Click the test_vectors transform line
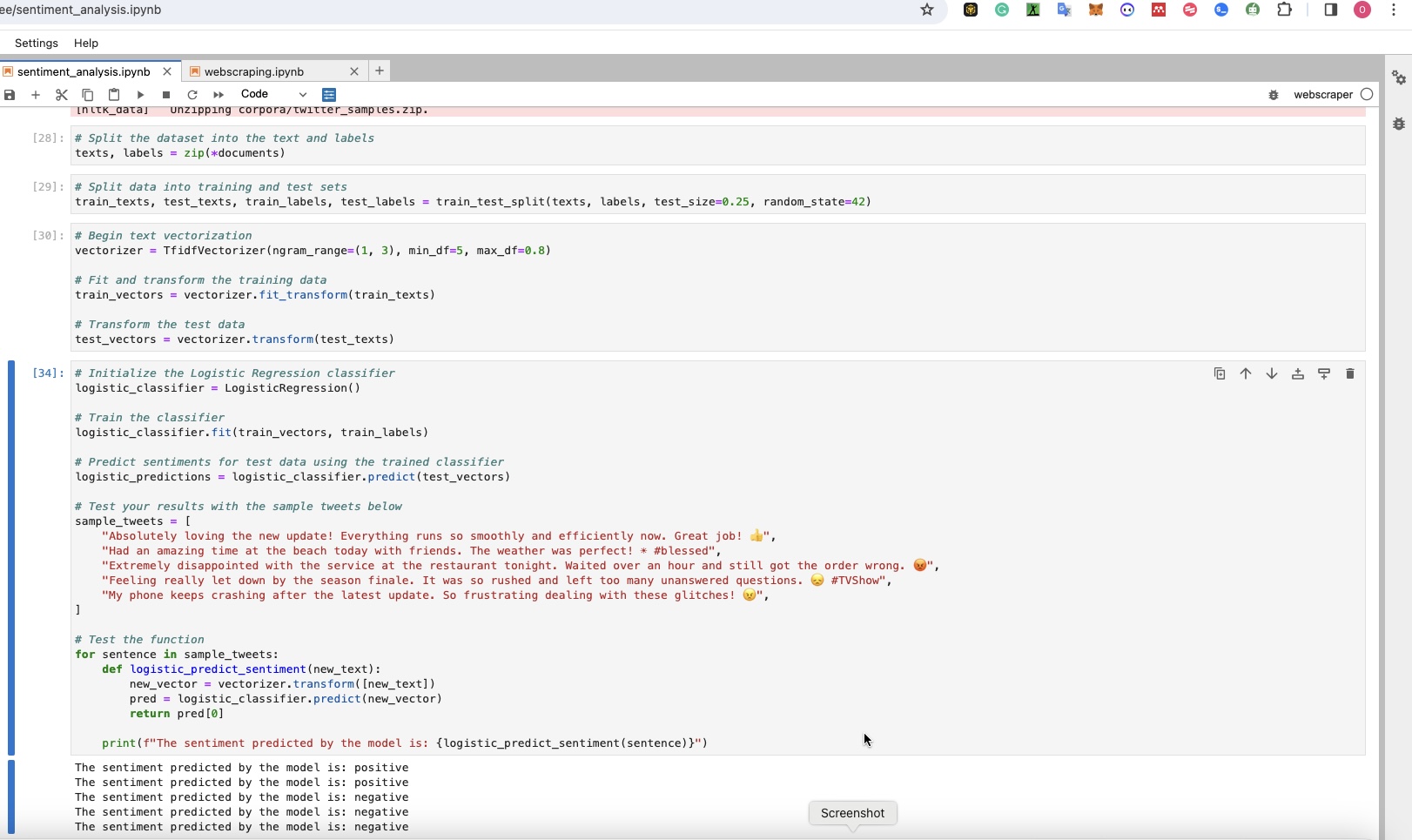 [x=234, y=339]
